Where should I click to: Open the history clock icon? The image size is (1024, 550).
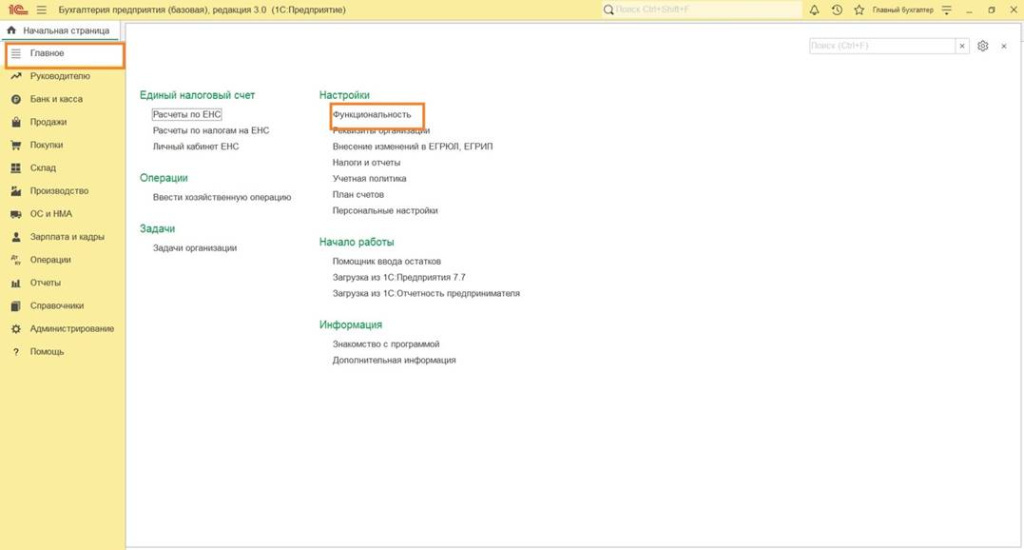(836, 9)
